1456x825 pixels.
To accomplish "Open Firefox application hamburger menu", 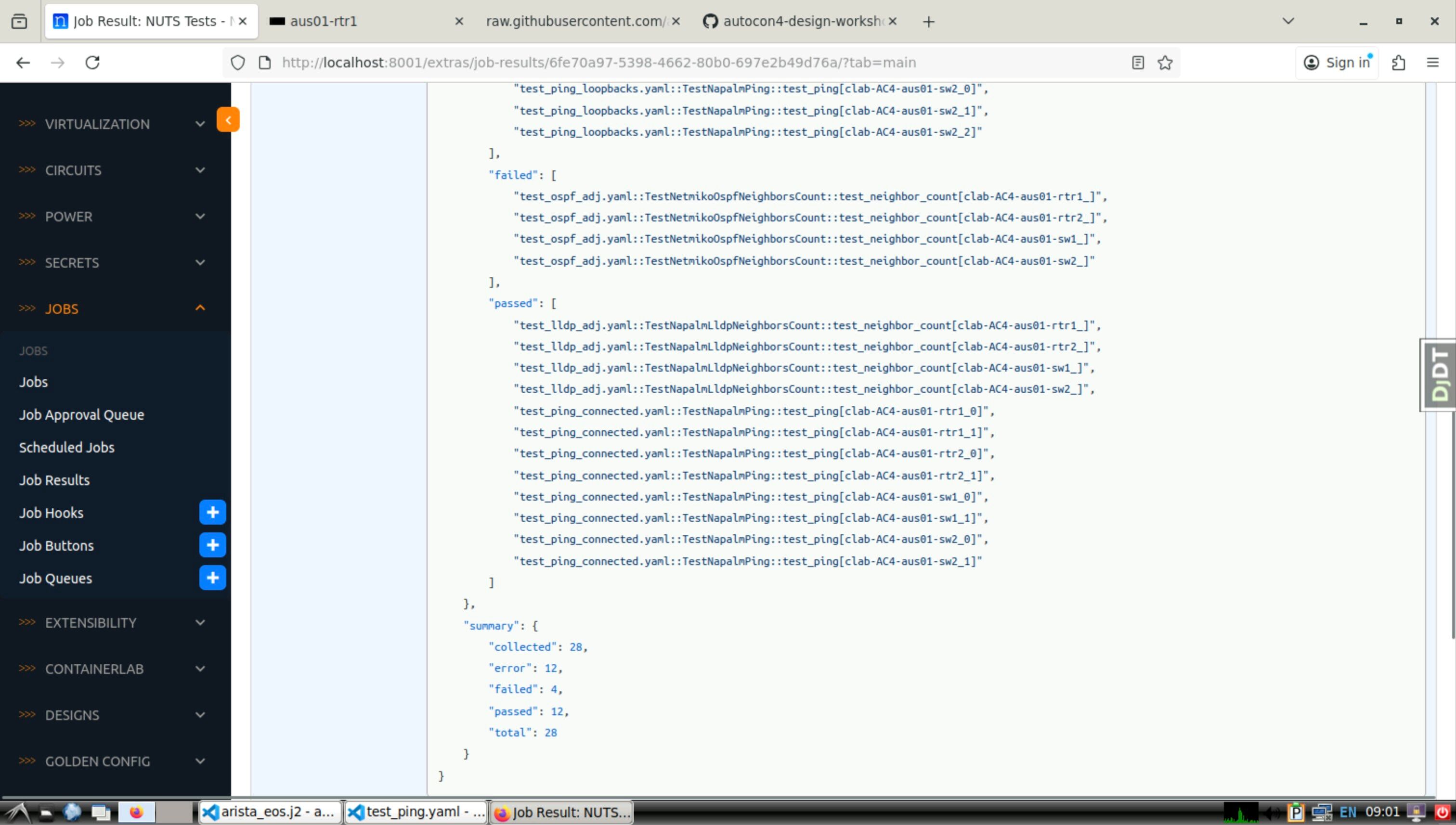I will coord(1432,62).
